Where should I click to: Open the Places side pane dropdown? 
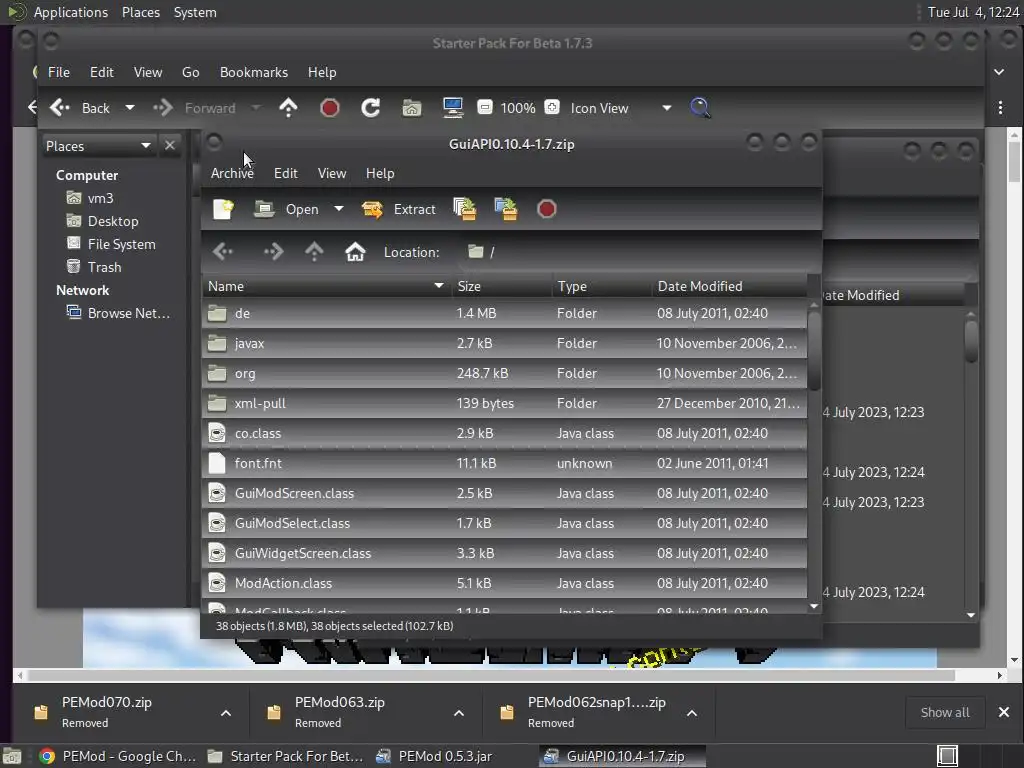[98, 146]
